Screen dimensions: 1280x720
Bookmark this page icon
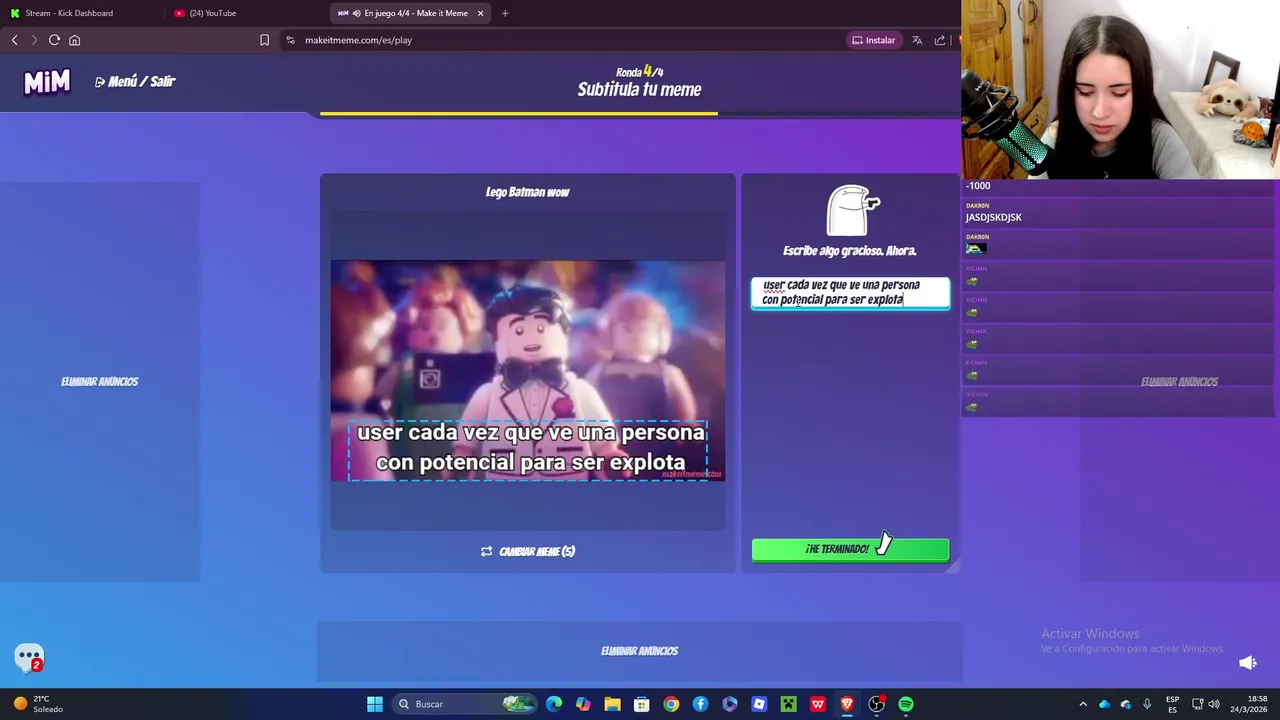264,40
